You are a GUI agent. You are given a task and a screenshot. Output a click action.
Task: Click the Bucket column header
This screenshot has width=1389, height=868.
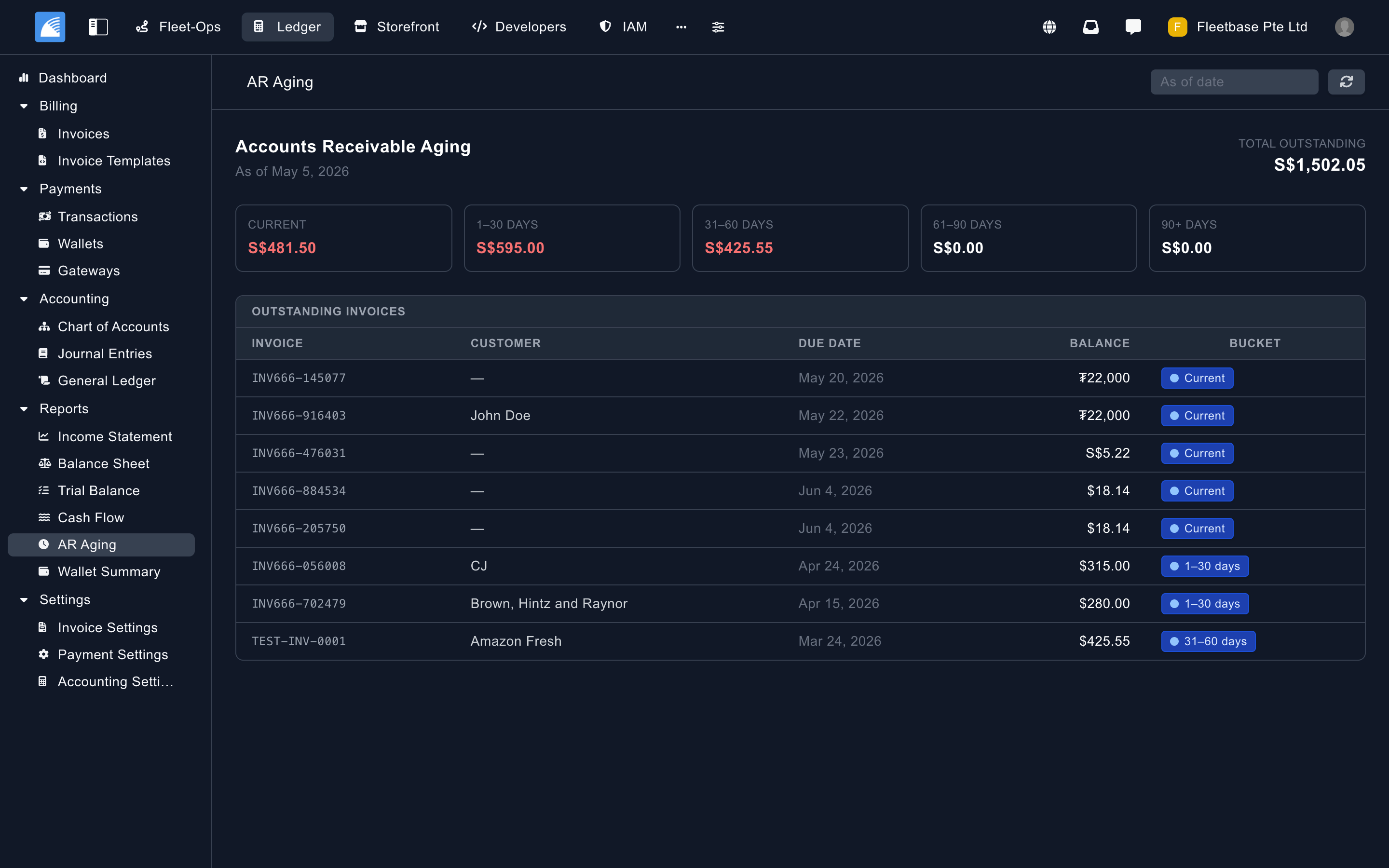pos(1255,343)
